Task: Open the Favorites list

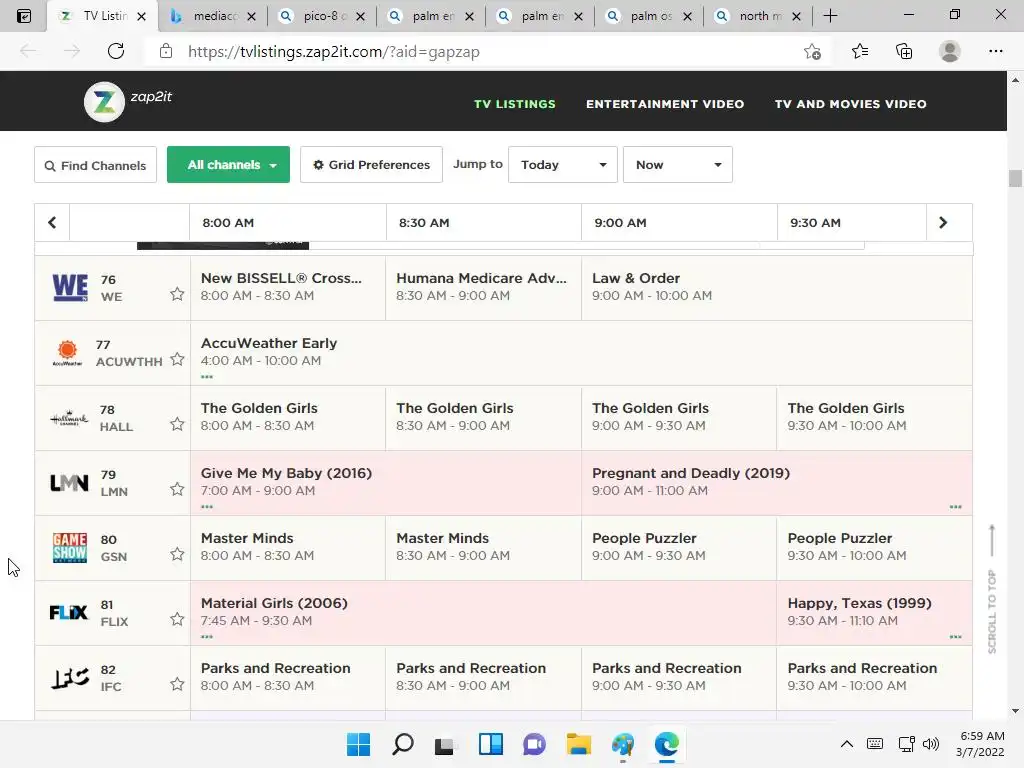Action: click(x=860, y=52)
